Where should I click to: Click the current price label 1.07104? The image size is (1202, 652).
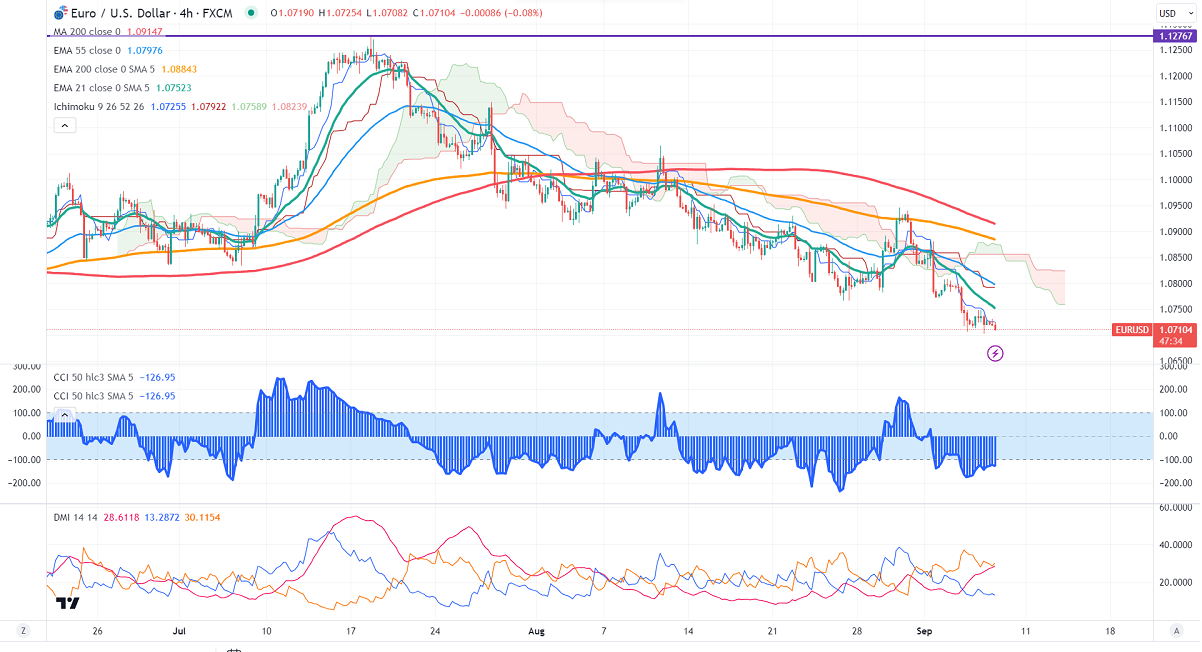pos(1174,329)
